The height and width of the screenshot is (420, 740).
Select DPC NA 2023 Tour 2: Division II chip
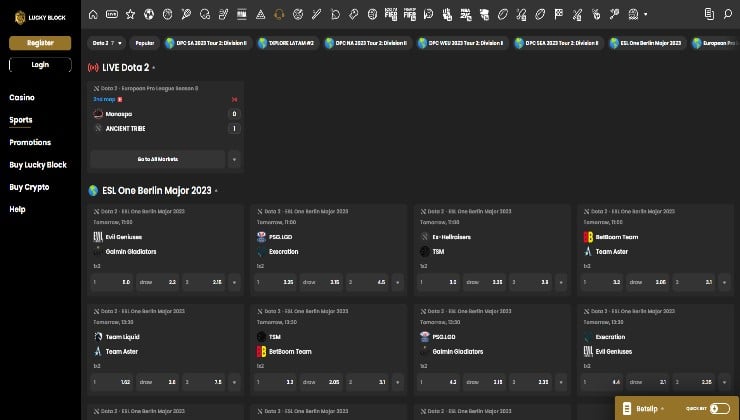[x=368, y=43]
